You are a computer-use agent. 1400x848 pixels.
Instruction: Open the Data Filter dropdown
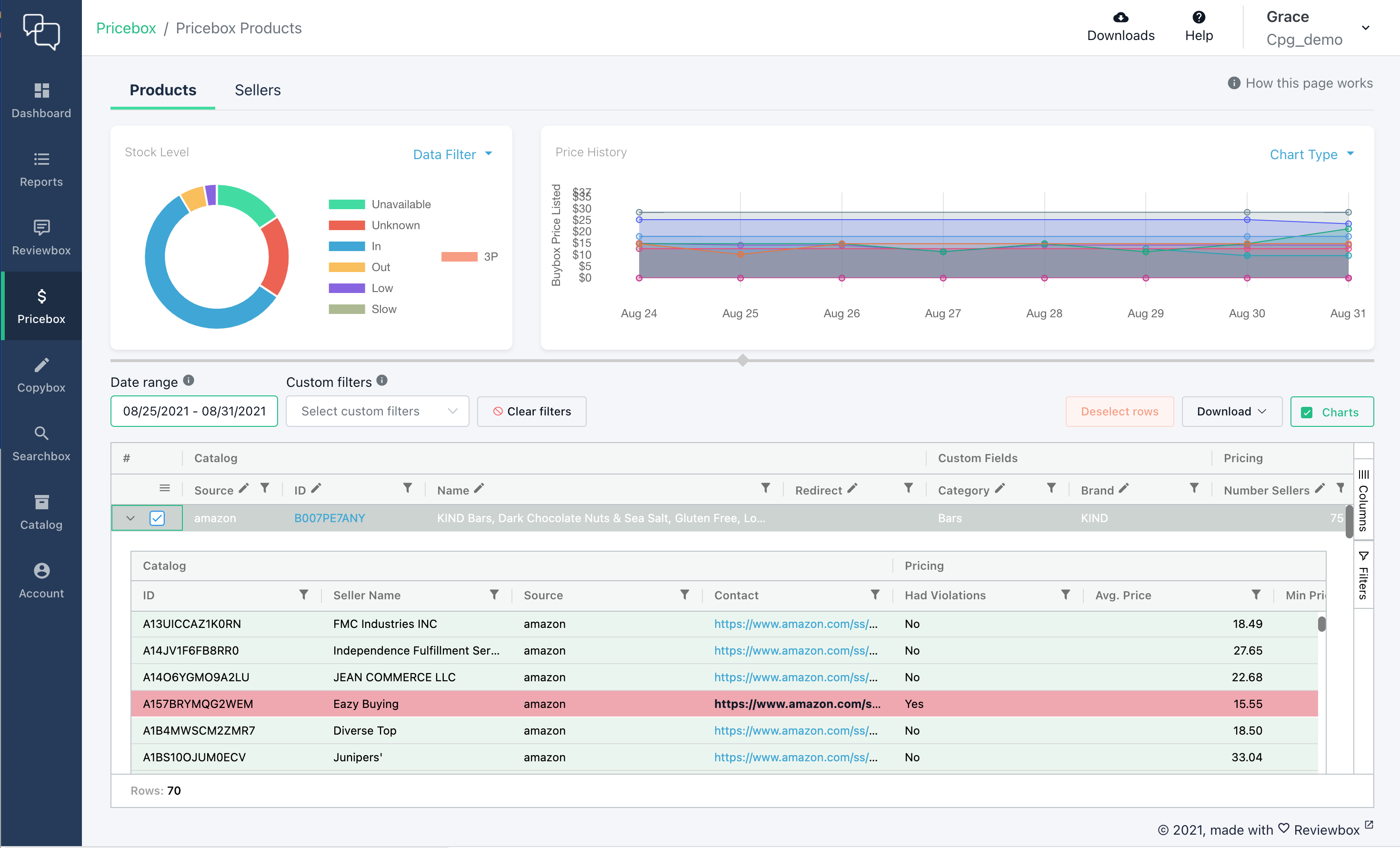coord(452,155)
